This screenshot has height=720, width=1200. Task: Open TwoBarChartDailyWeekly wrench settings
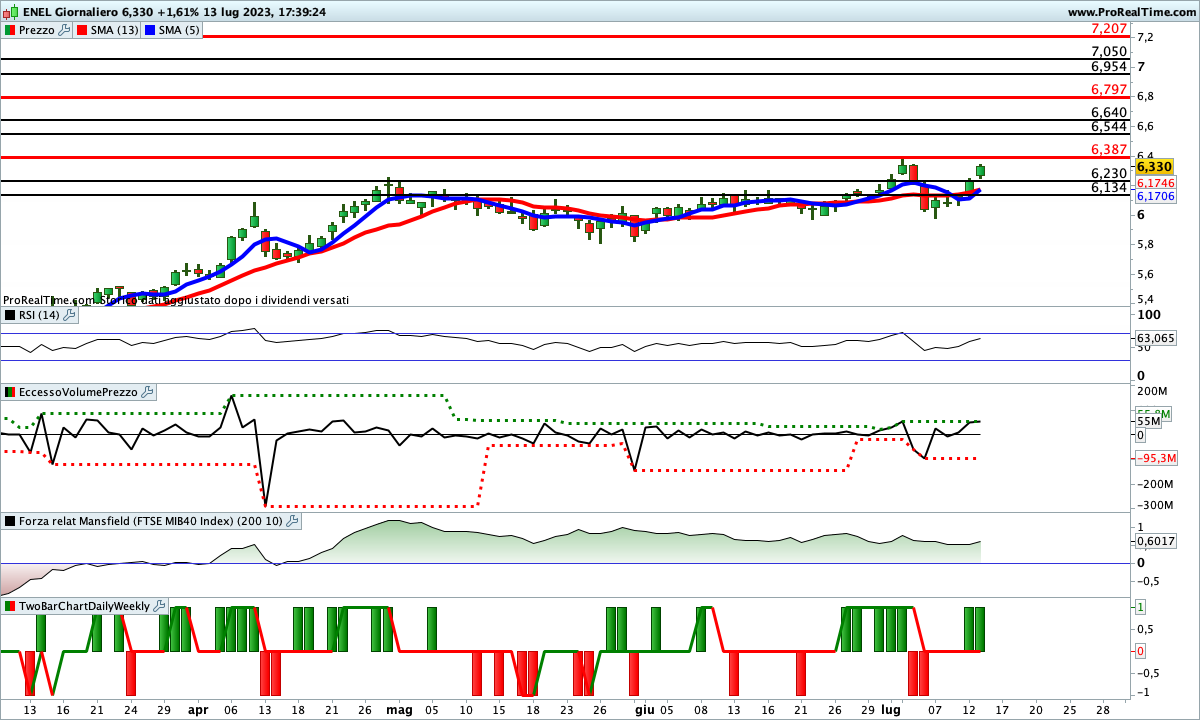[x=160, y=606]
